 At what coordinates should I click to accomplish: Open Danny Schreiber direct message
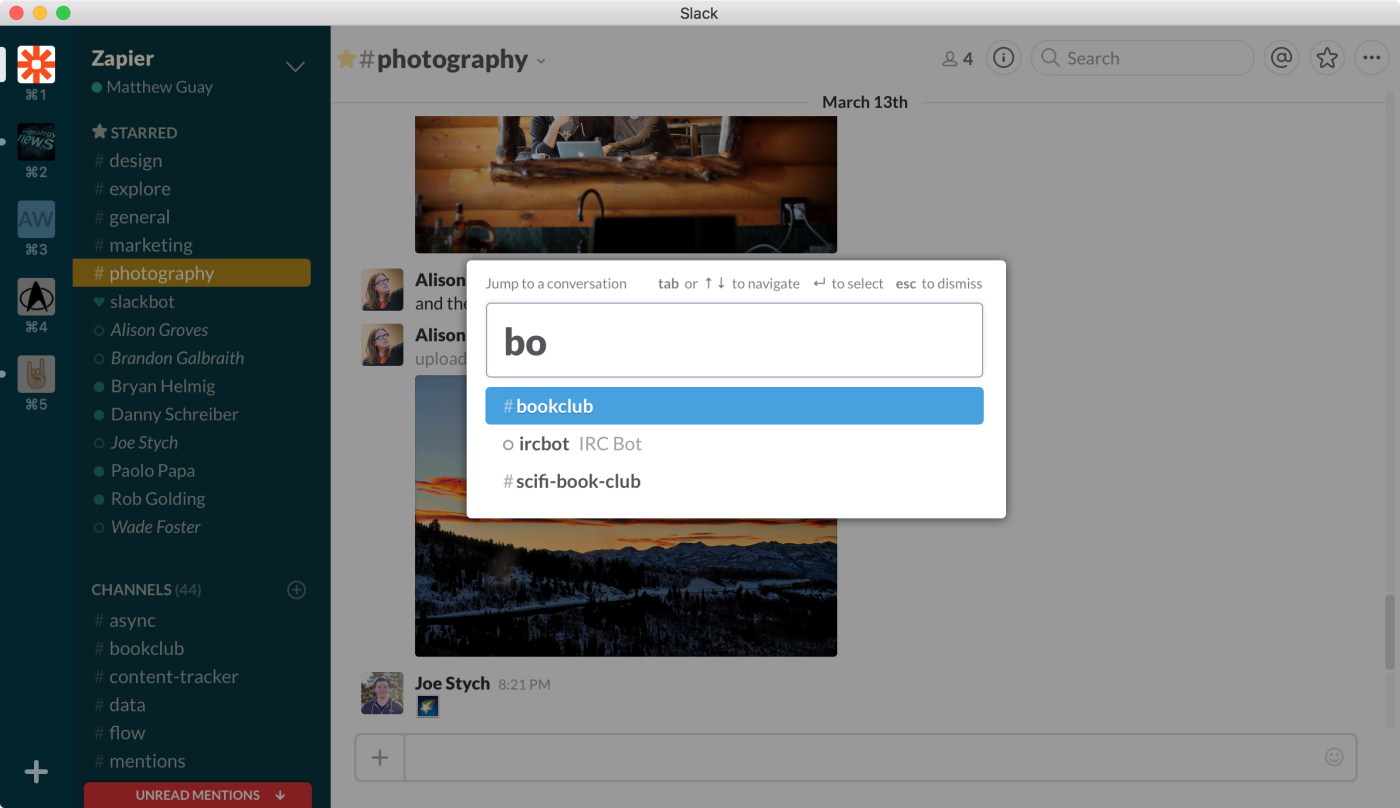click(165, 414)
